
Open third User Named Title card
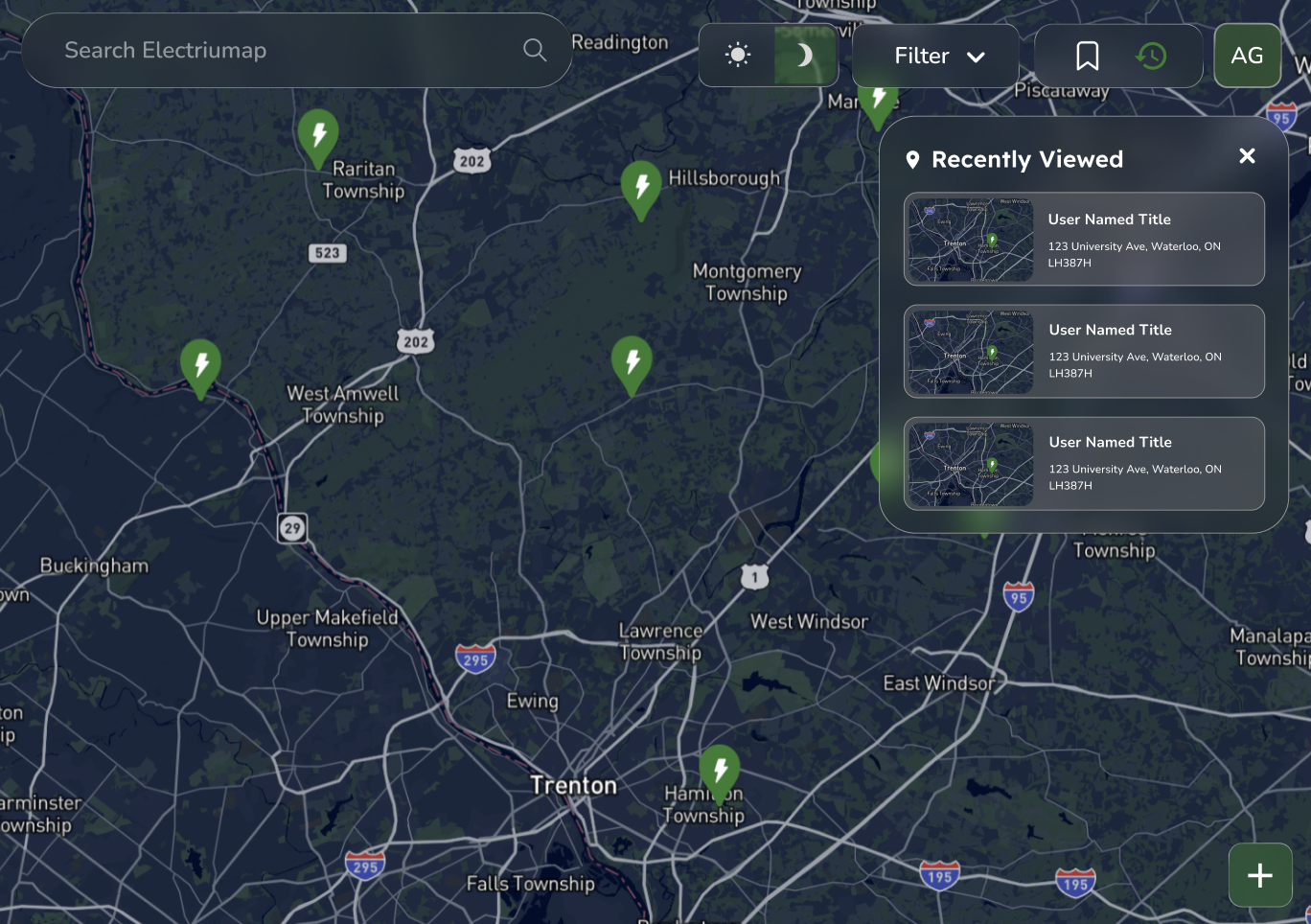coord(1084,463)
